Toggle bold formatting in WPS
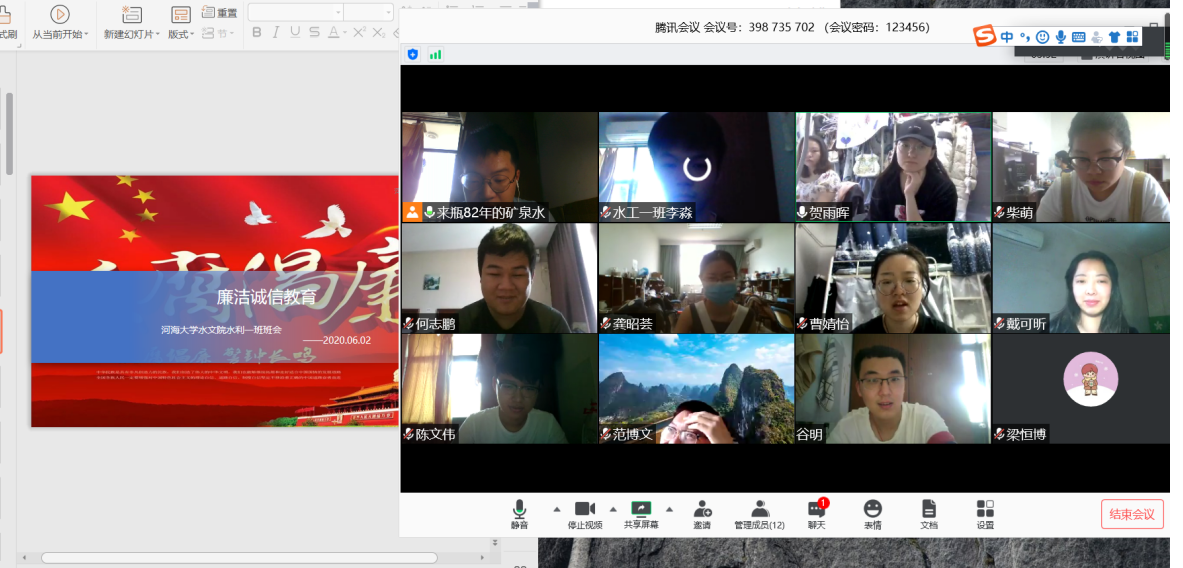The image size is (1183, 568). [257, 32]
